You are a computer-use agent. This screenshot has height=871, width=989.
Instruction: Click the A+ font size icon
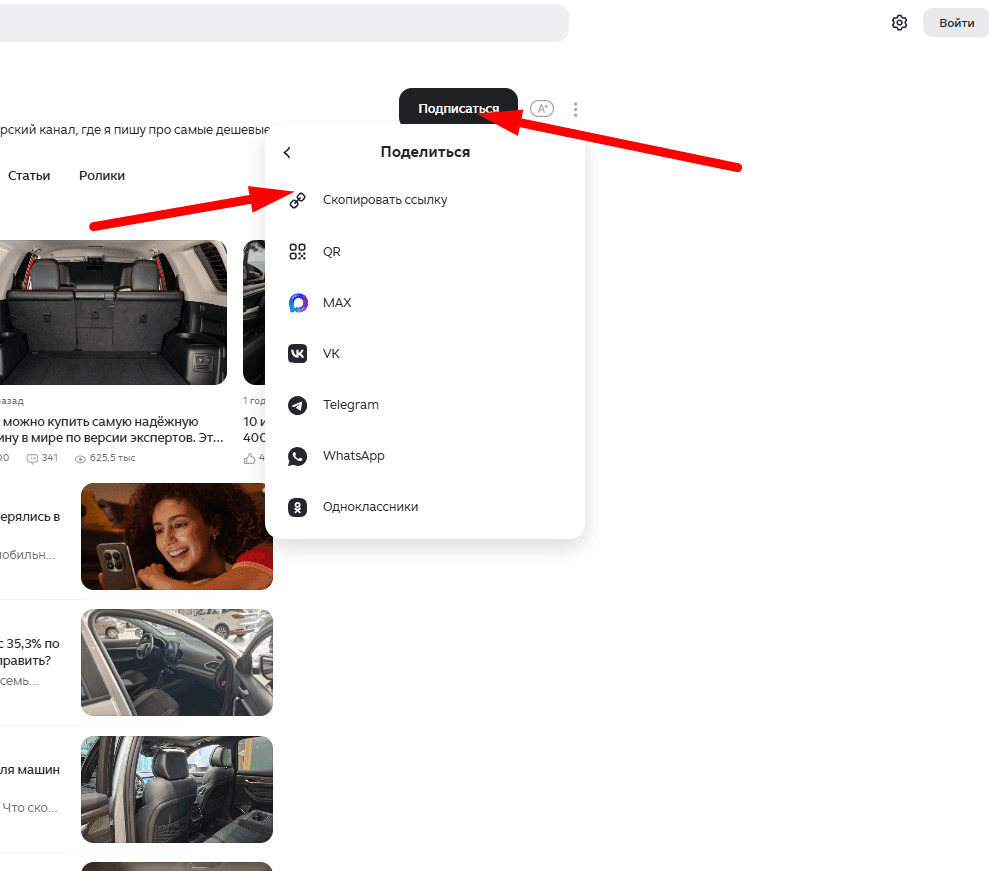point(542,108)
